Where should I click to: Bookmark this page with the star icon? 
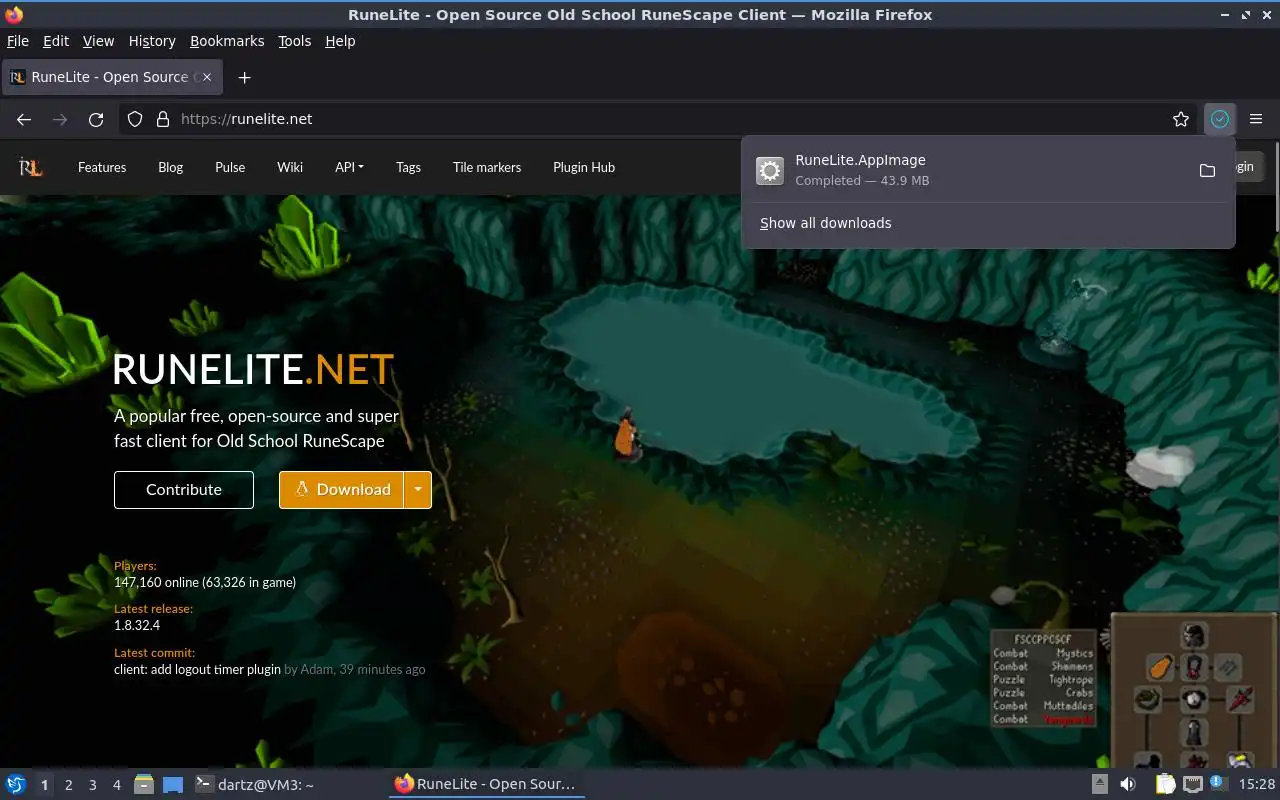point(1181,119)
